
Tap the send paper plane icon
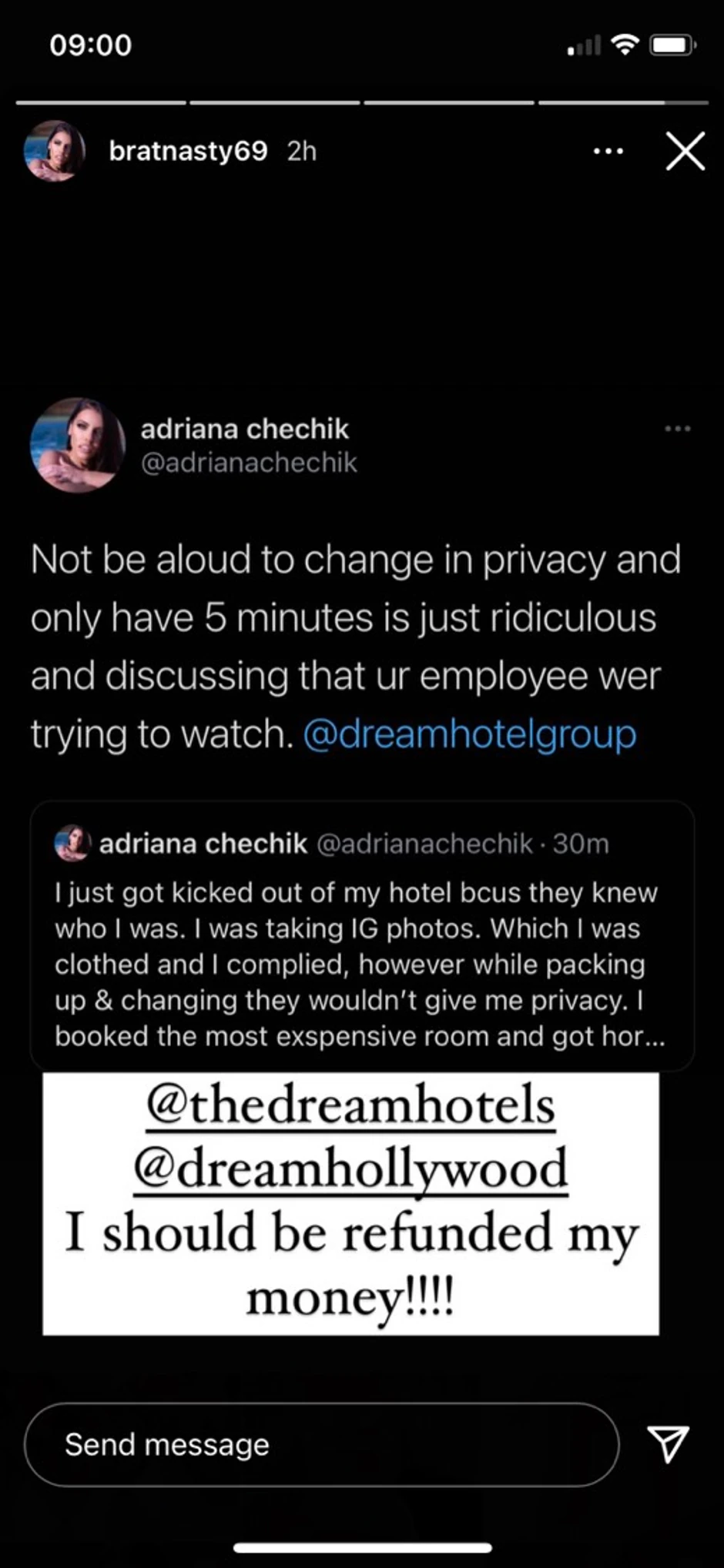[x=668, y=1443]
